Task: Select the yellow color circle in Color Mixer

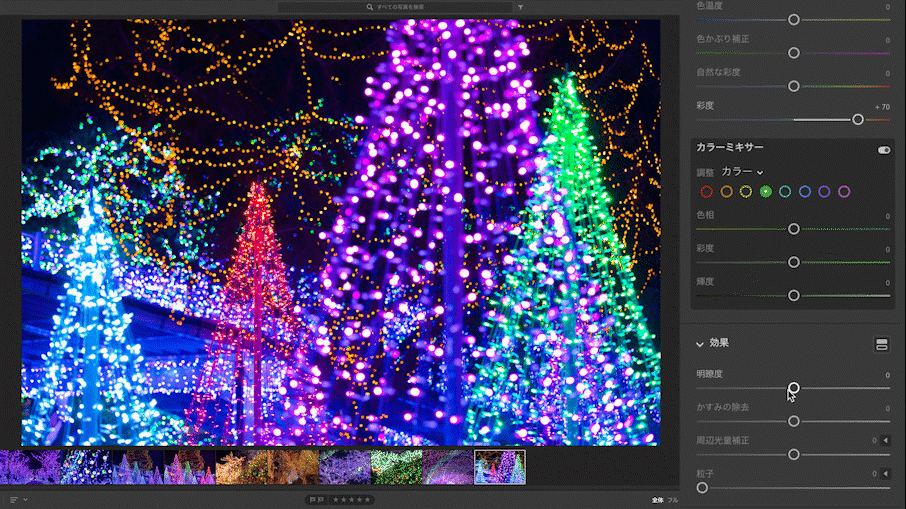Action: 746,192
